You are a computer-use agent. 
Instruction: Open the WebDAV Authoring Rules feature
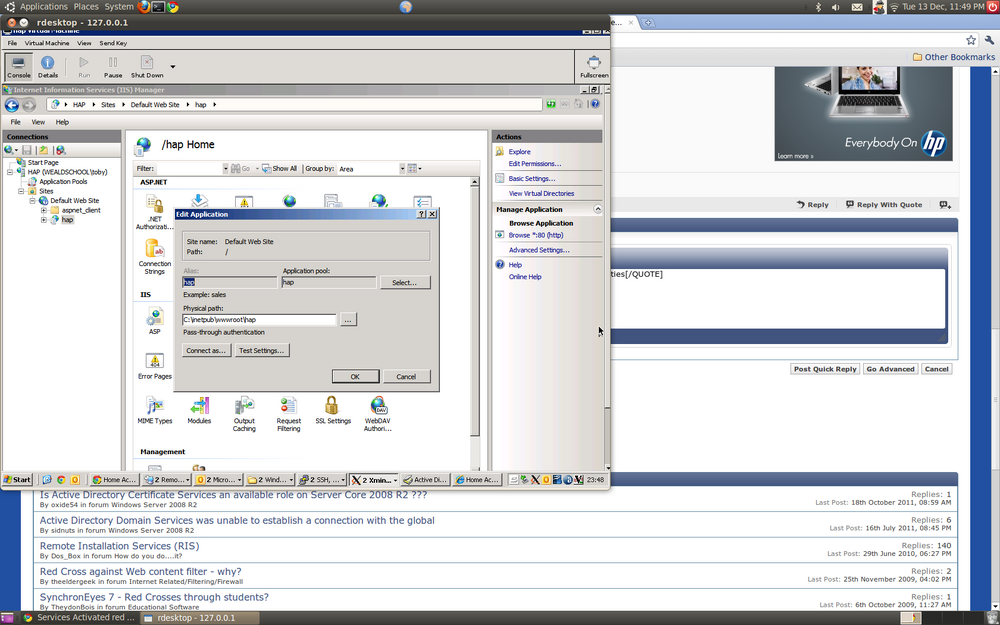pyautogui.click(x=378, y=414)
